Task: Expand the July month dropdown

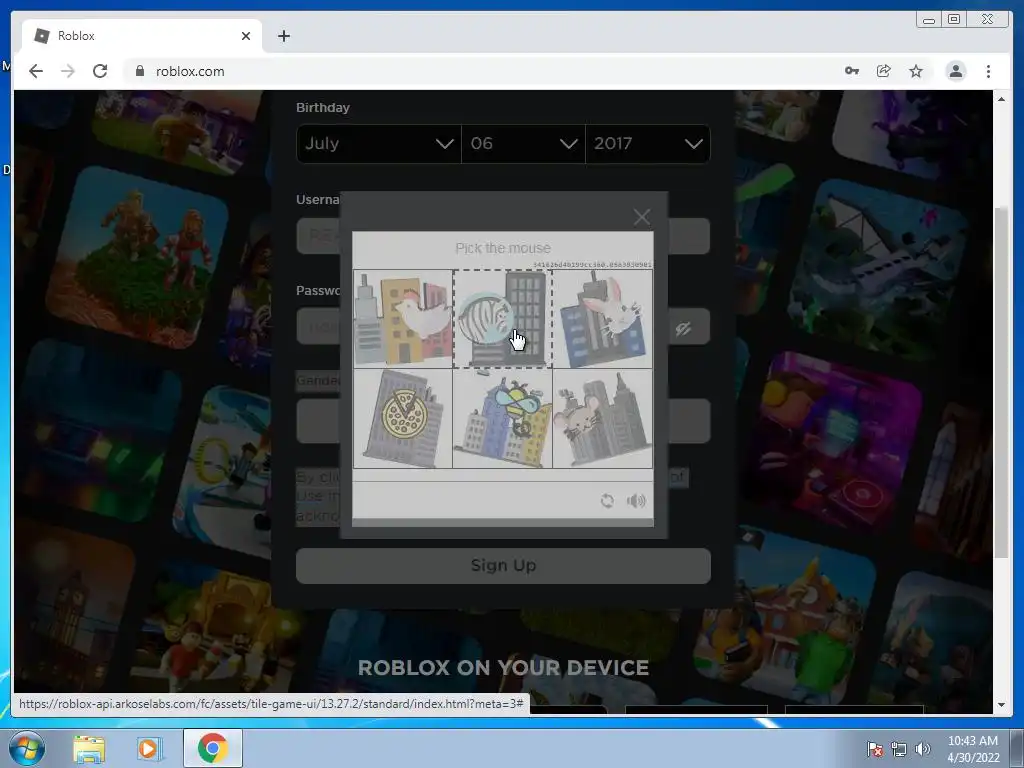Action: [x=379, y=144]
